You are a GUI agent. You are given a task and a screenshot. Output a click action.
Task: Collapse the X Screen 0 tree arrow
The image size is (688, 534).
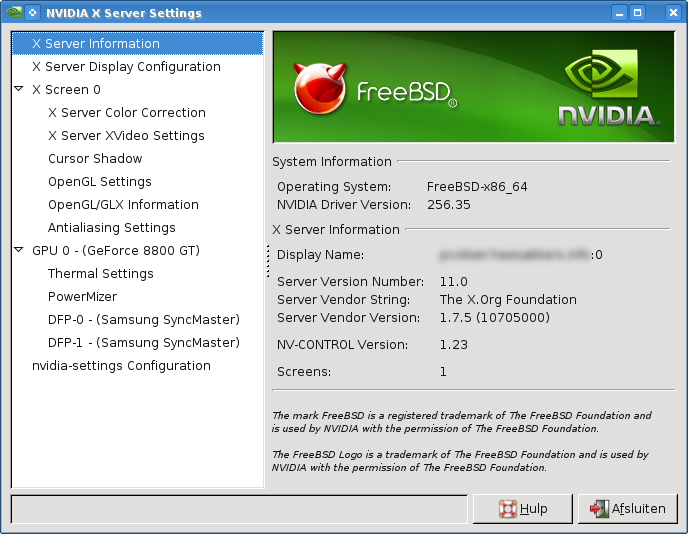pos(19,89)
